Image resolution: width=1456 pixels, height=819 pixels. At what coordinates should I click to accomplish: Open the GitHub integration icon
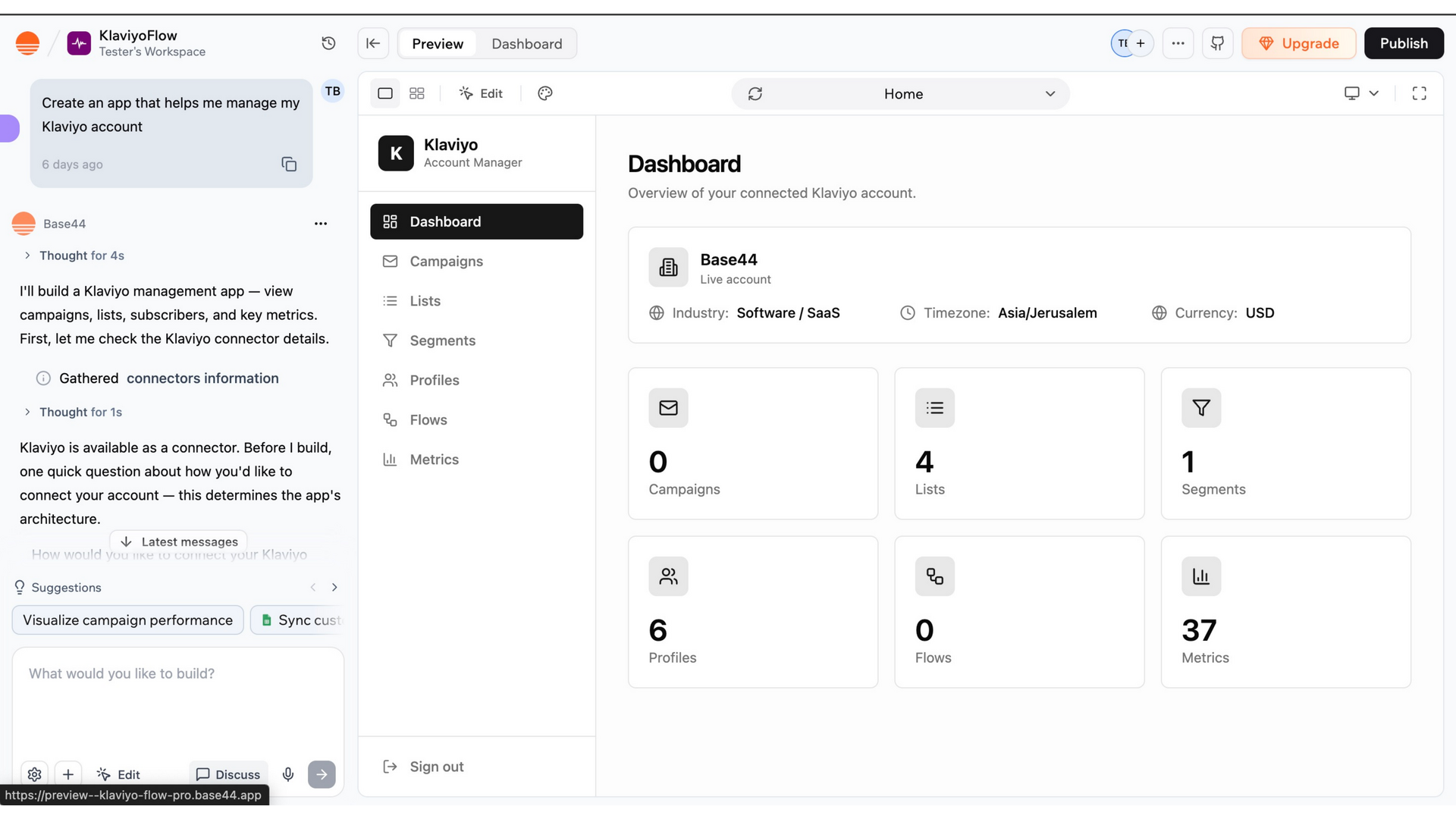[1218, 43]
